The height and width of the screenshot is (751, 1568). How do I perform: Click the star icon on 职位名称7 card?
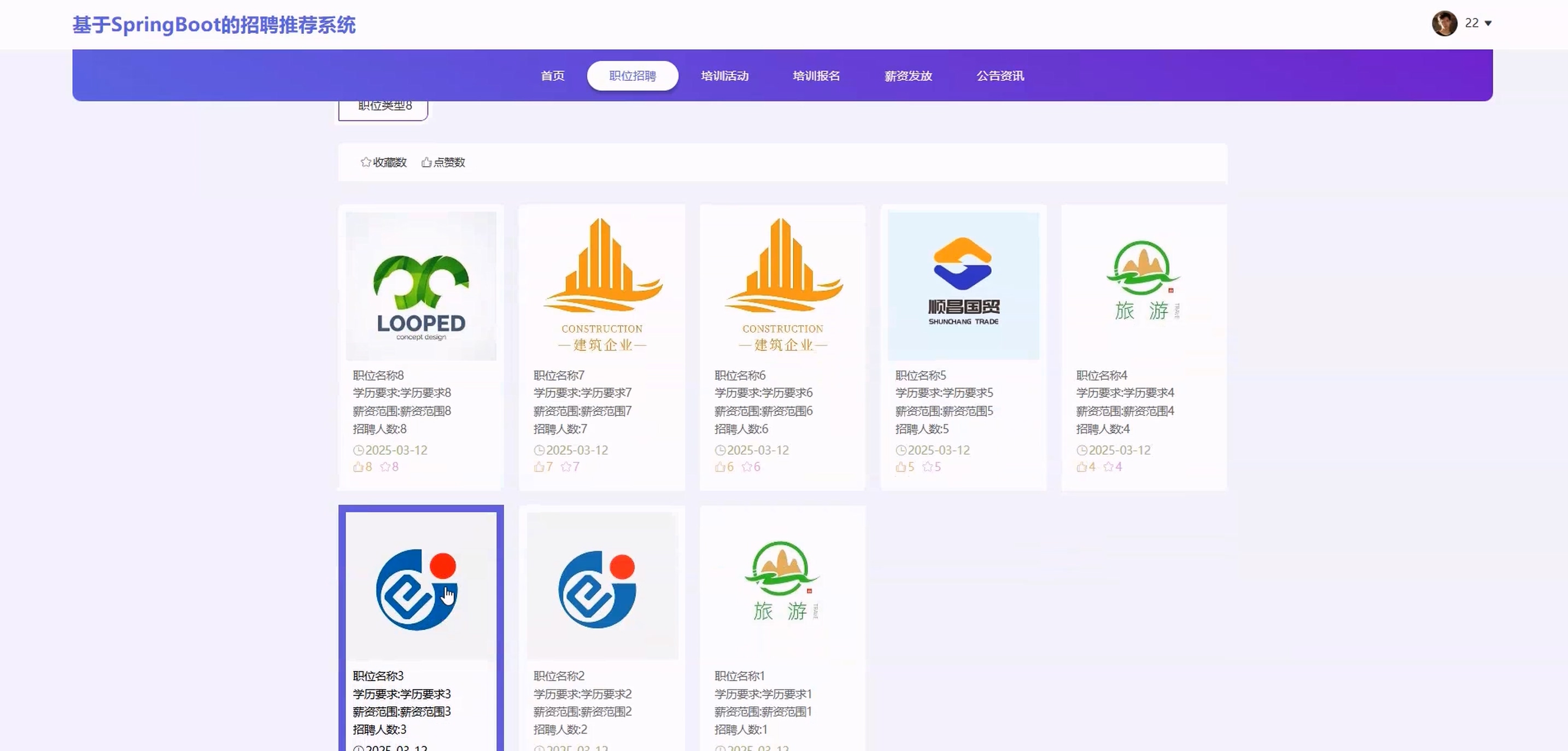[x=565, y=467]
